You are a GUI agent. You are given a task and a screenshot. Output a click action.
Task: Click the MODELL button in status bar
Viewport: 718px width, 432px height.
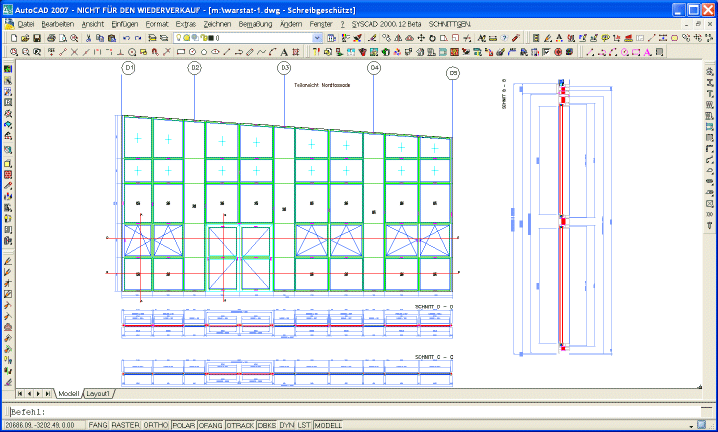328,425
